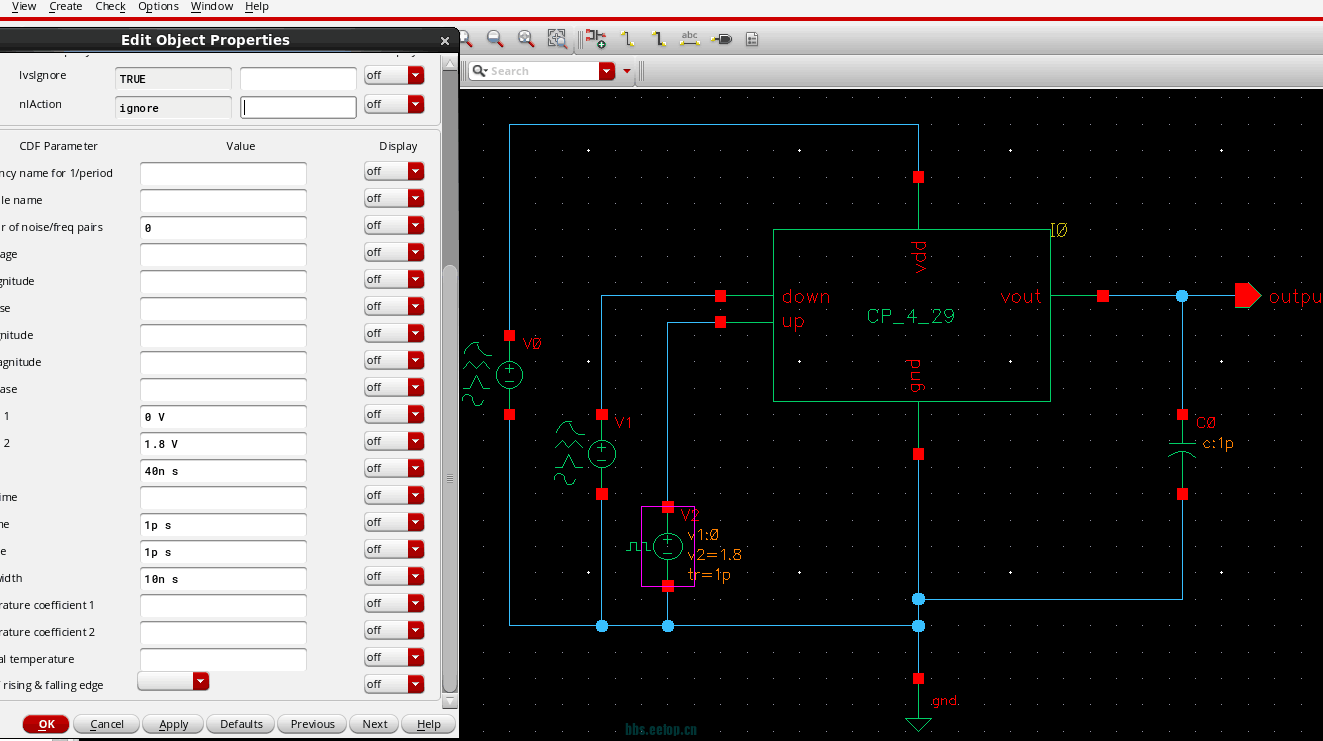Click the zoom out magnifier icon

click(x=494, y=39)
